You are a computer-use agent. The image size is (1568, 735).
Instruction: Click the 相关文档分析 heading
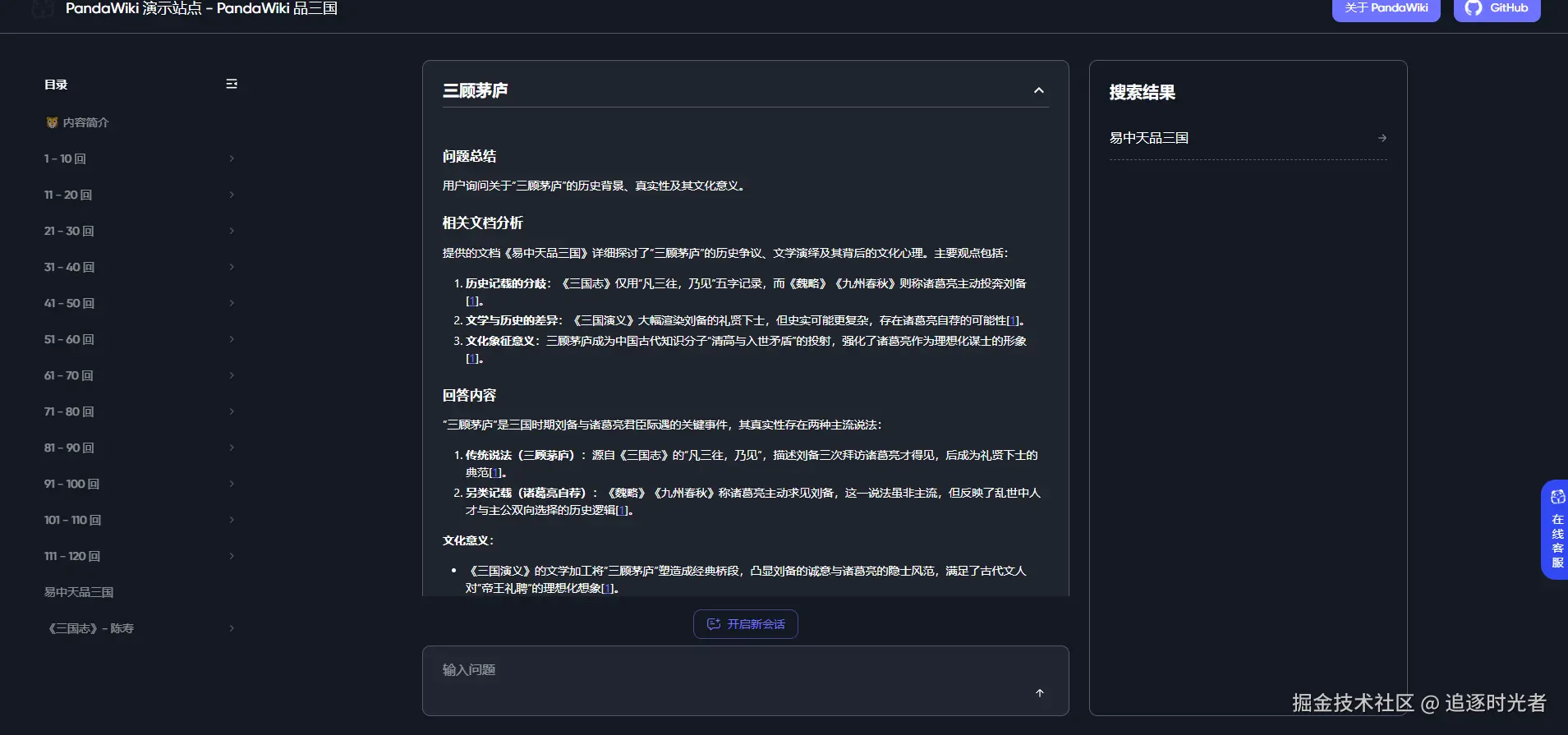pyautogui.click(x=483, y=223)
